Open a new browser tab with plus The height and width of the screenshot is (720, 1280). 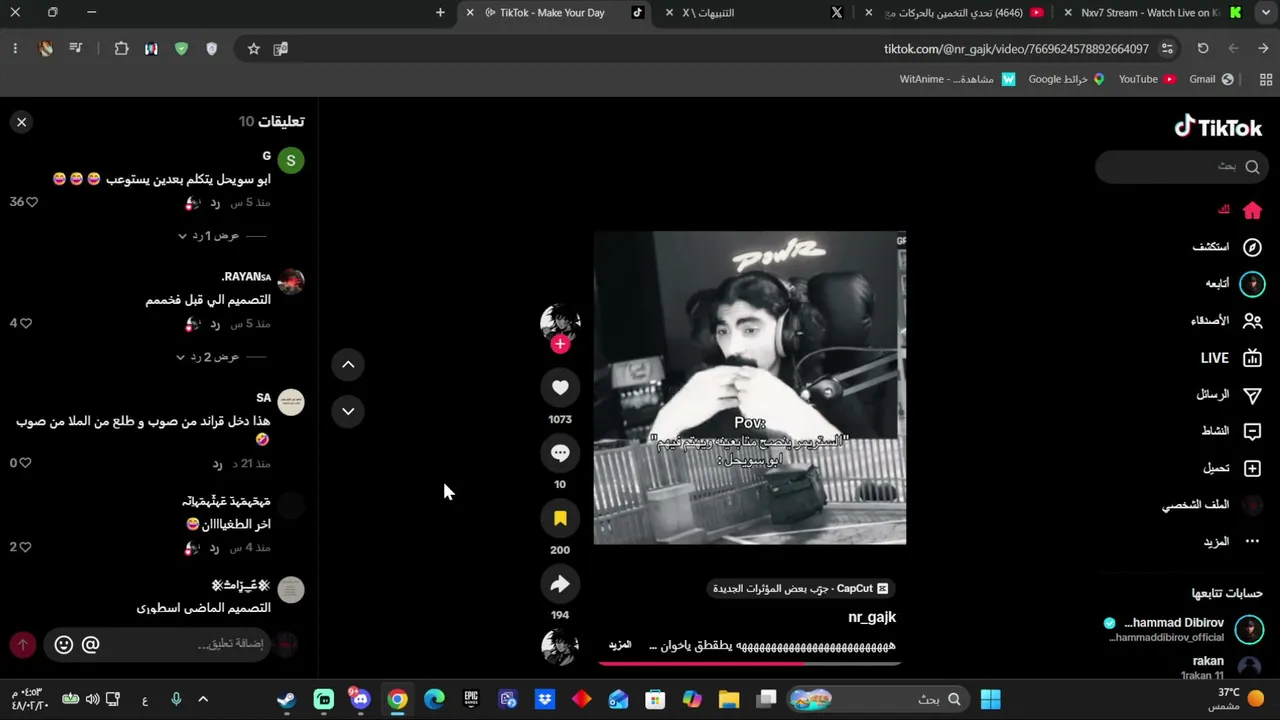[440, 13]
